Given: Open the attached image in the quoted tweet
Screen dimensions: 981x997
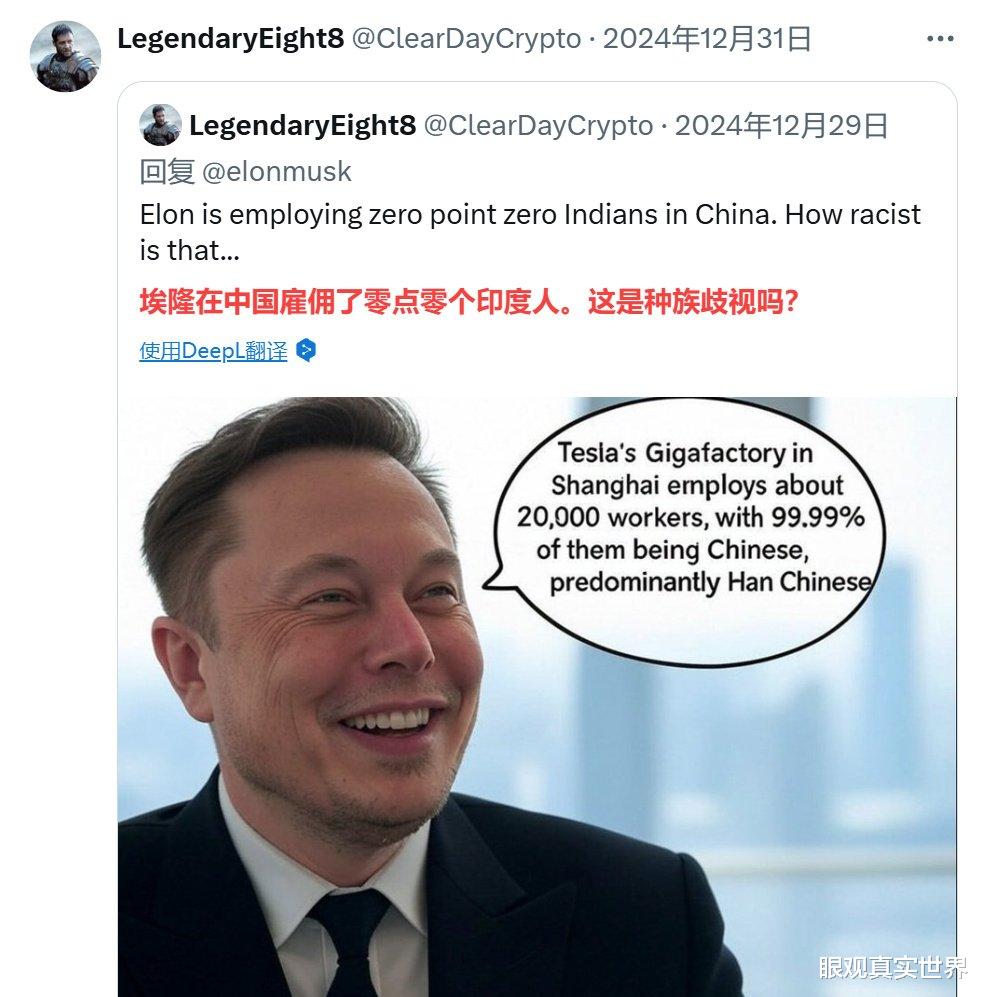Looking at the screenshot, I should 537,697.
